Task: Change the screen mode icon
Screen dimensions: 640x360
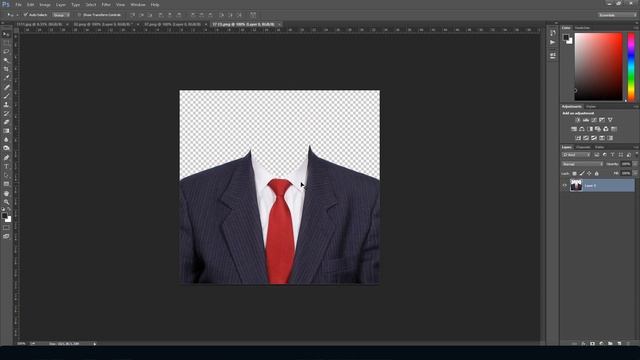Action: [x=6, y=236]
